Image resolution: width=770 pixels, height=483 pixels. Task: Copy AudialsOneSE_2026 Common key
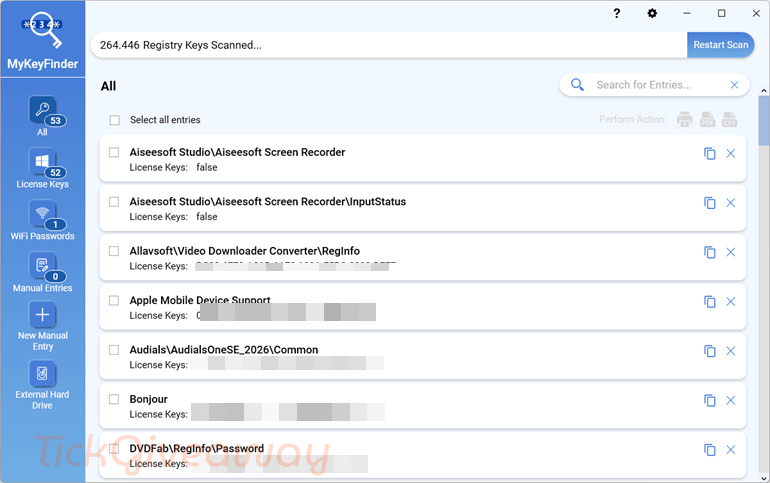point(710,351)
